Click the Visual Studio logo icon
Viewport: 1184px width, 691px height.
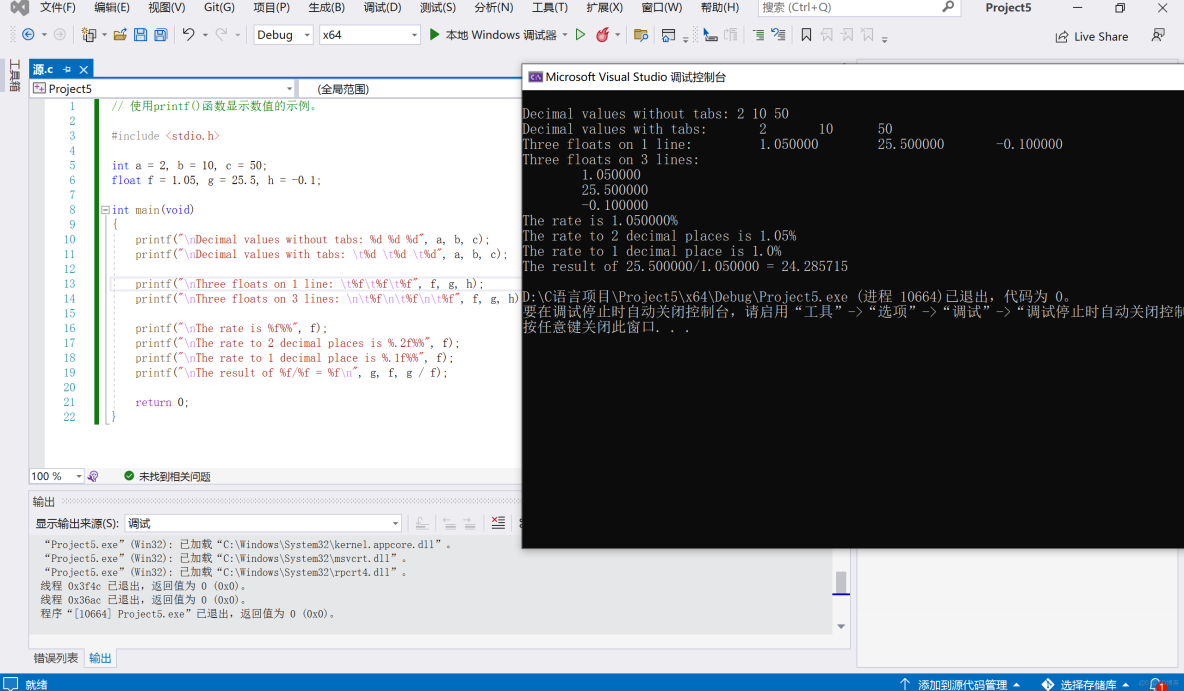coord(19,8)
